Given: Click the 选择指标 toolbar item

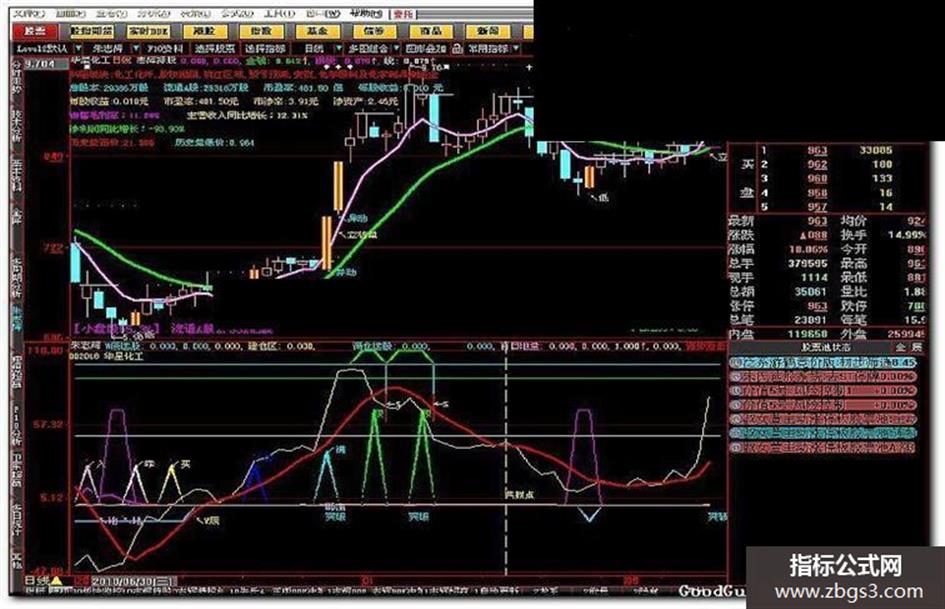Looking at the screenshot, I should click(x=264, y=48).
